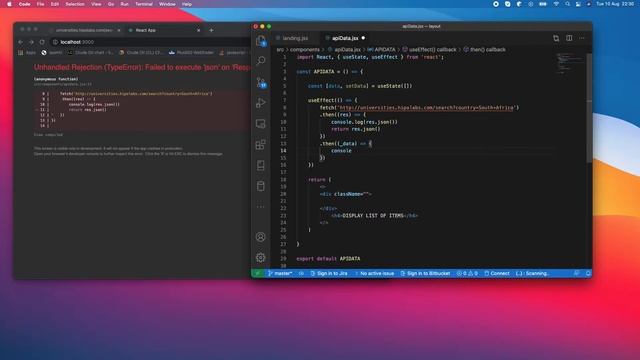Open the database cylinder icon in activity bar

261,186
